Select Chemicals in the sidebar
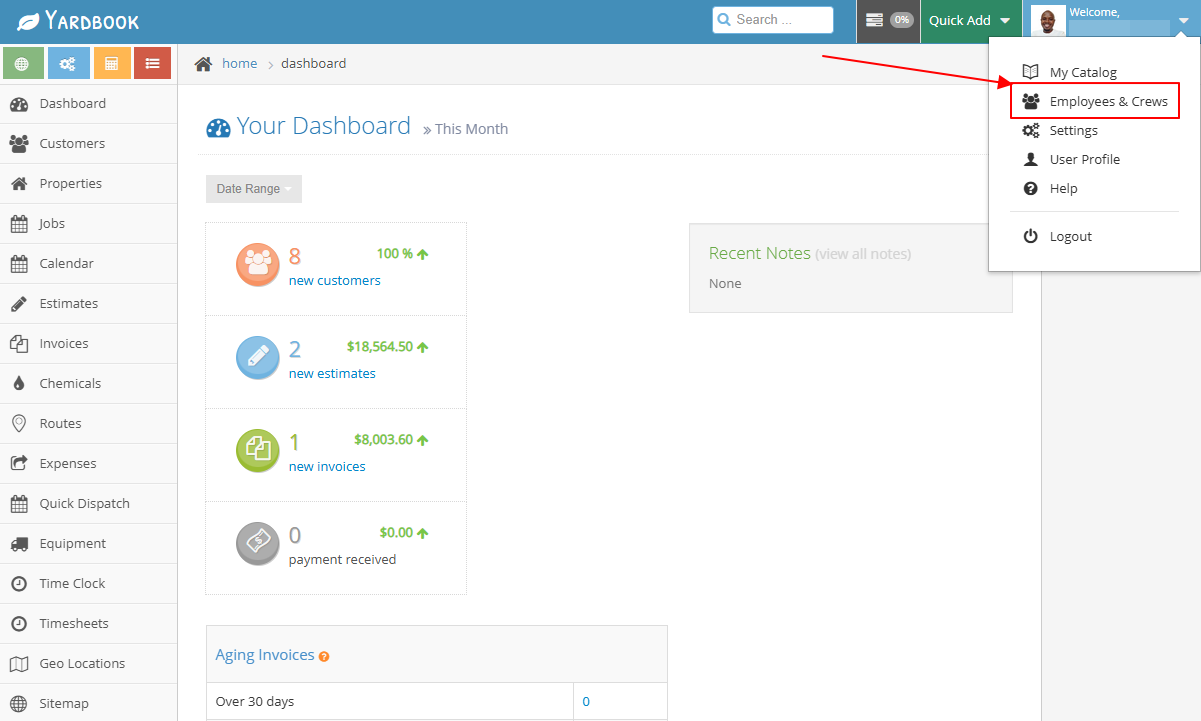 pos(88,383)
